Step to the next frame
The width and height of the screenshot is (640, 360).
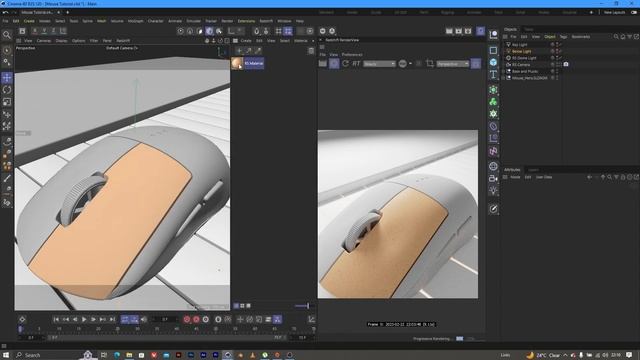tap(93, 320)
